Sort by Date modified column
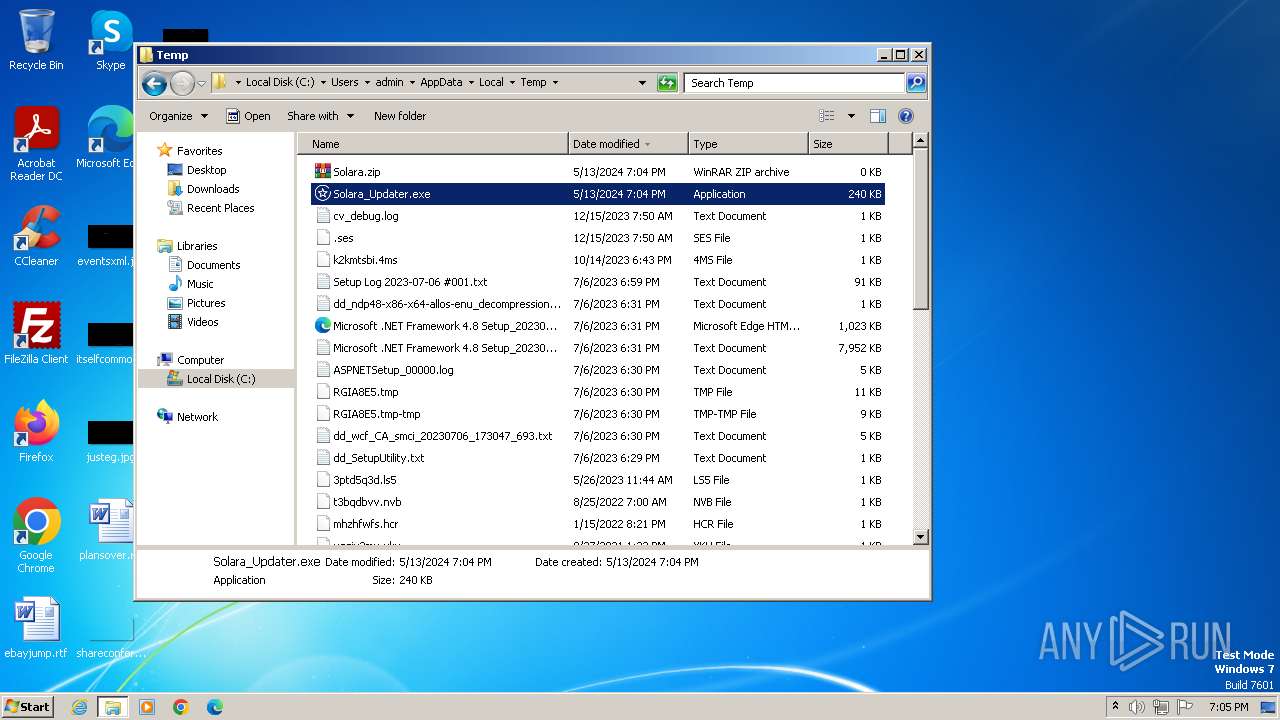Screen dimensions: 1280x720 point(628,144)
